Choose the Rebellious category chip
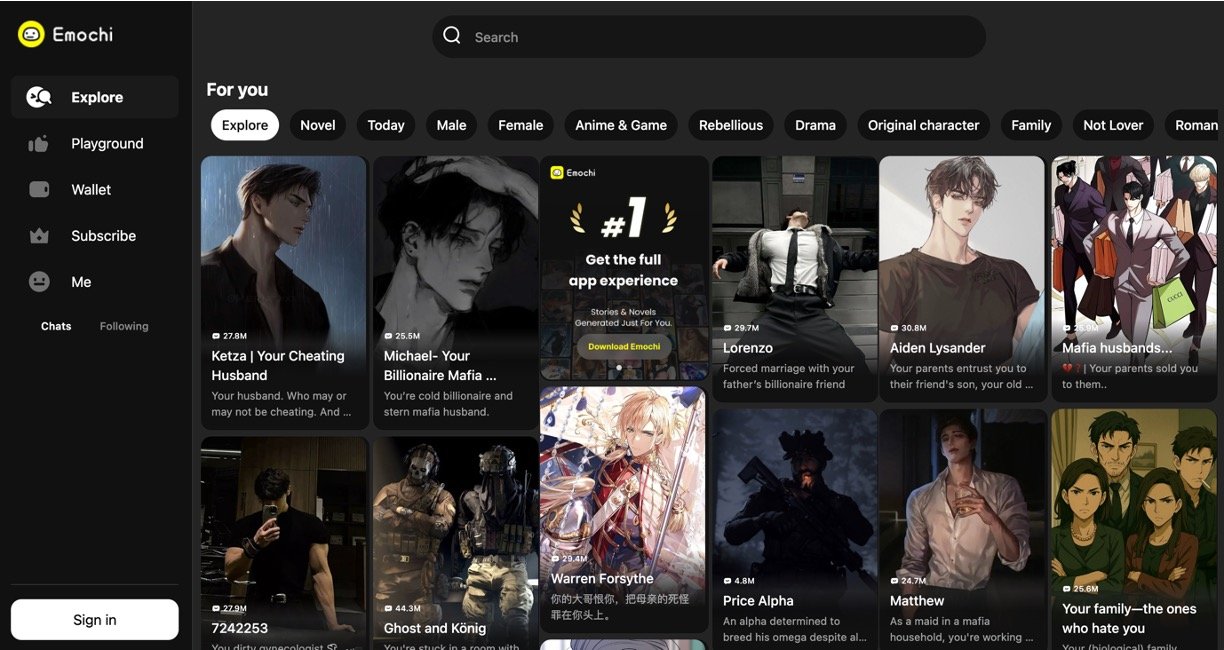Viewport: 1224px width, 650px height. 731,125
